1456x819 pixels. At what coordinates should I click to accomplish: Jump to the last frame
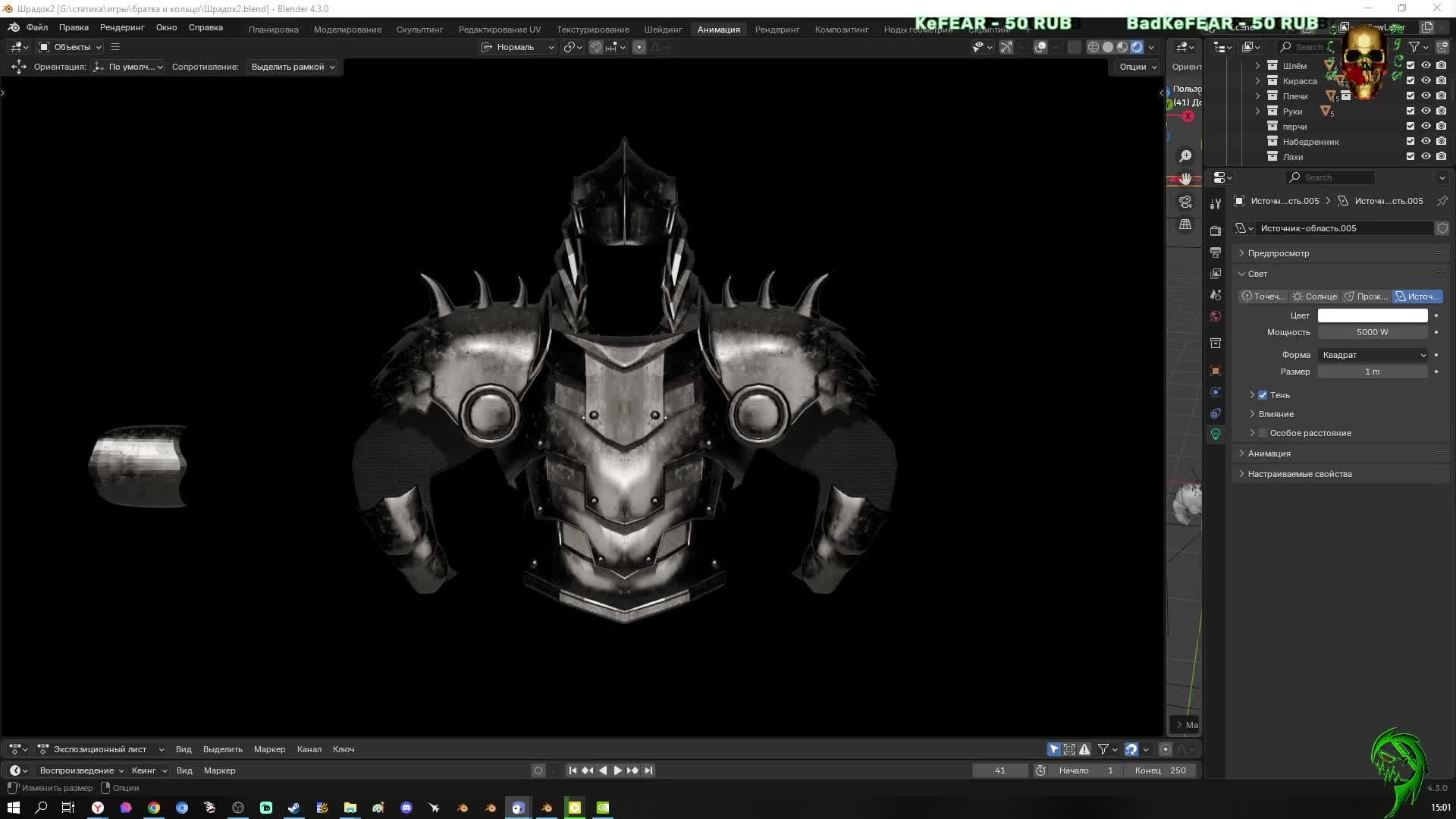tap(648, 770)
